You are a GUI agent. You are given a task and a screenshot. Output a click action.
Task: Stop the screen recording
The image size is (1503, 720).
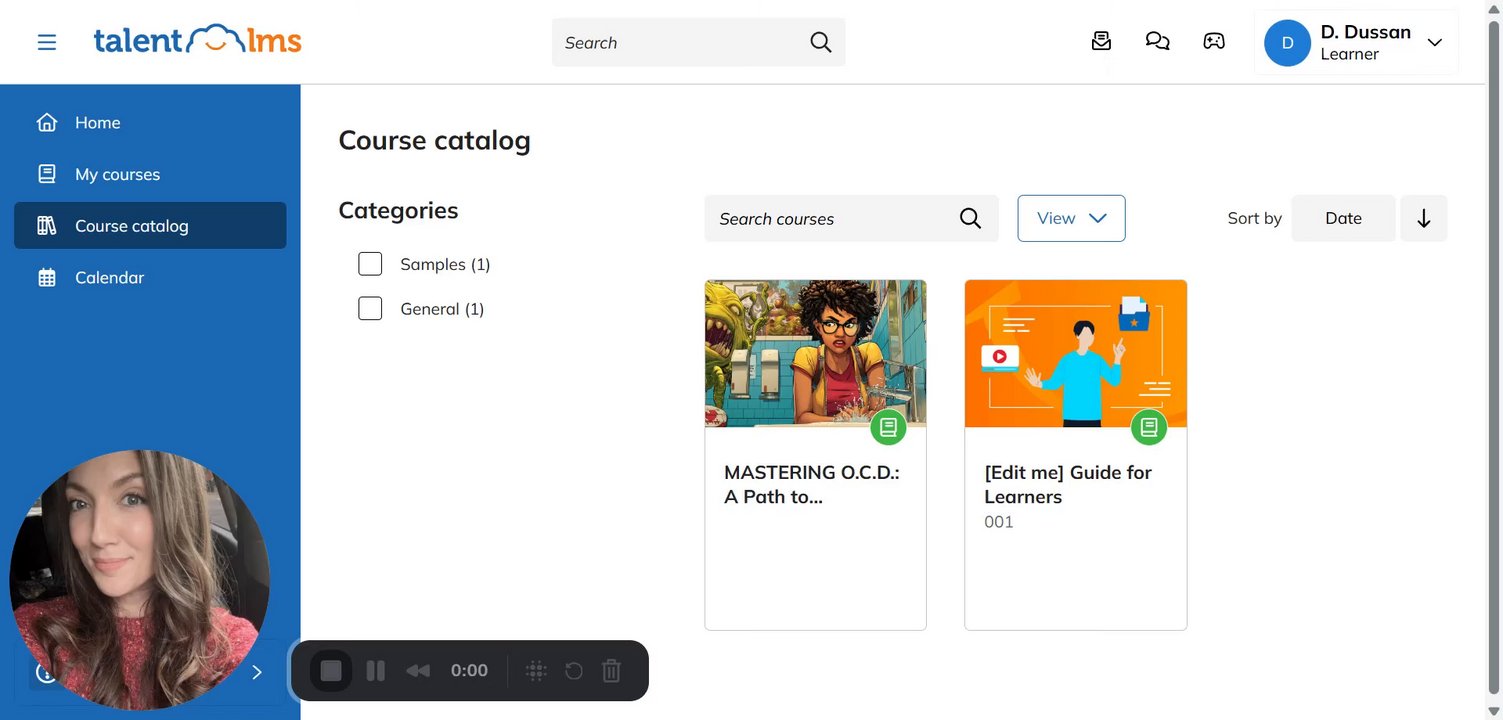[331, 671]
